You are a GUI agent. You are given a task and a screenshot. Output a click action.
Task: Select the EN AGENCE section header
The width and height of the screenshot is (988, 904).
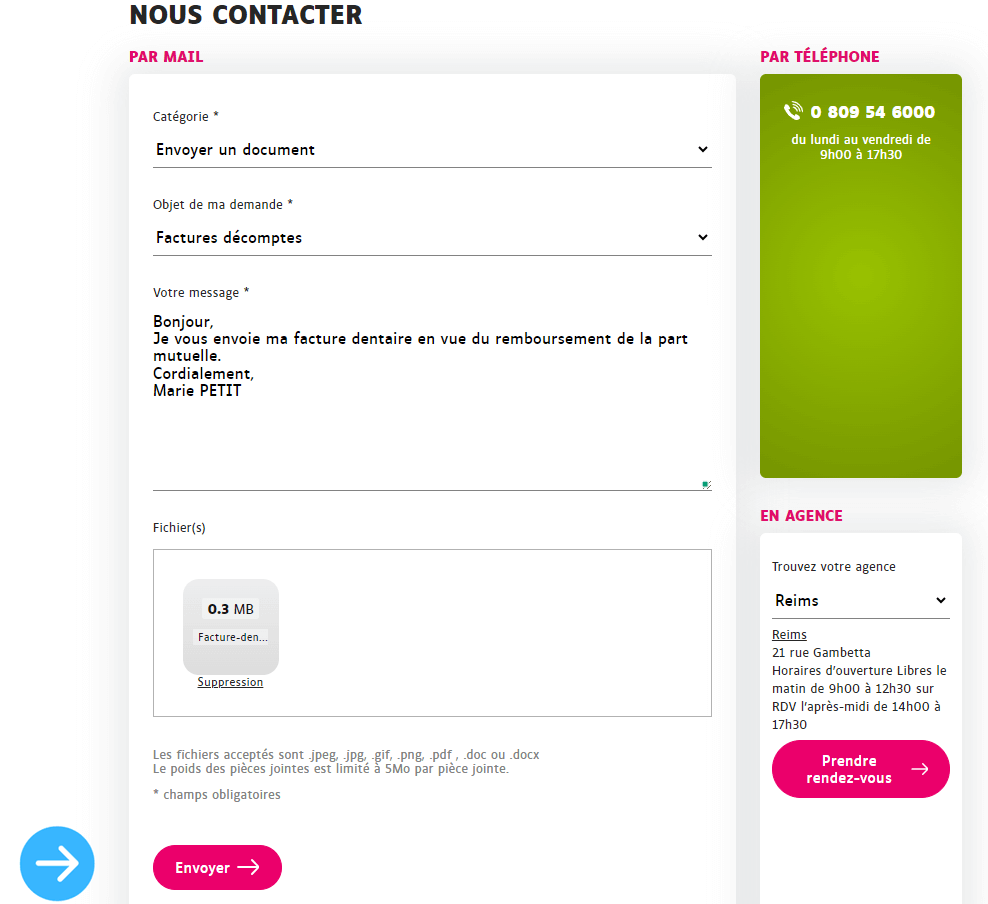[x=799, y=515]
